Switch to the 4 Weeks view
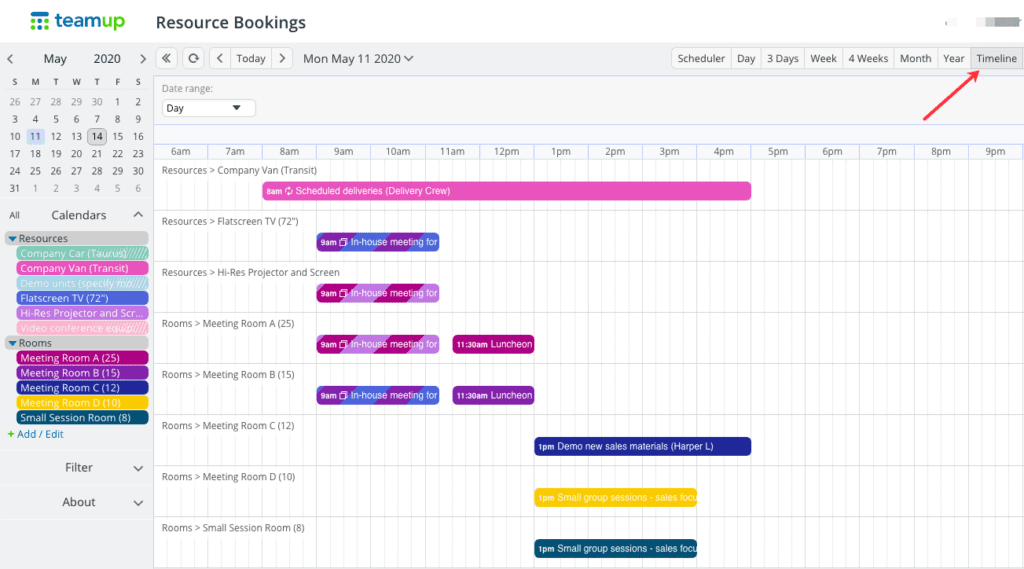 pyautogui.click(x=868, y=58)
